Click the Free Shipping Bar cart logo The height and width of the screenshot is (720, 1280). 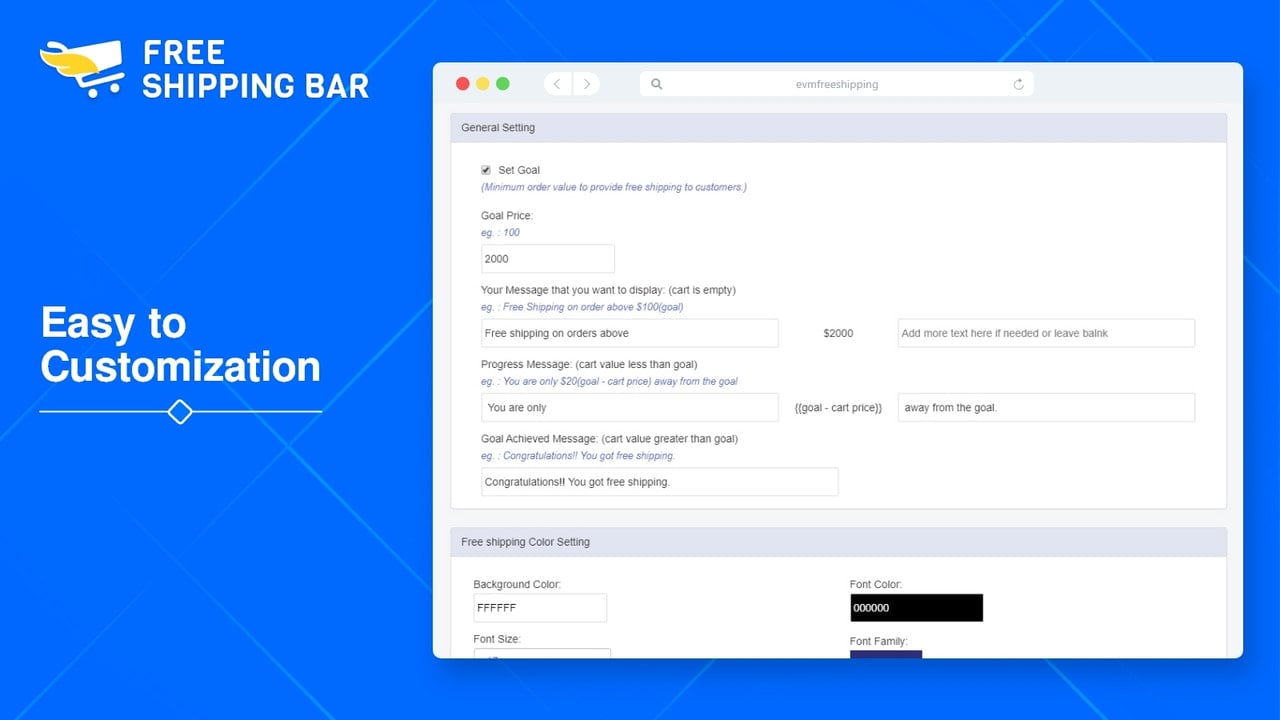point(82,69)
